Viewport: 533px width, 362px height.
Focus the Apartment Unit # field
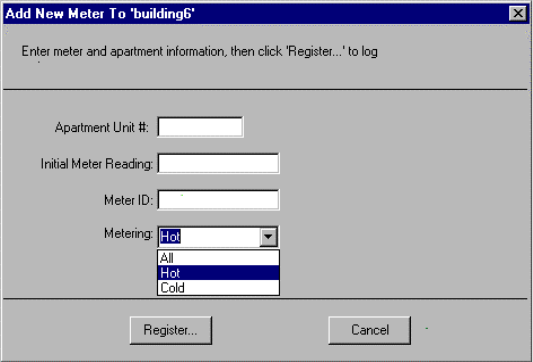pyautogui.click(x=200, y=127)
